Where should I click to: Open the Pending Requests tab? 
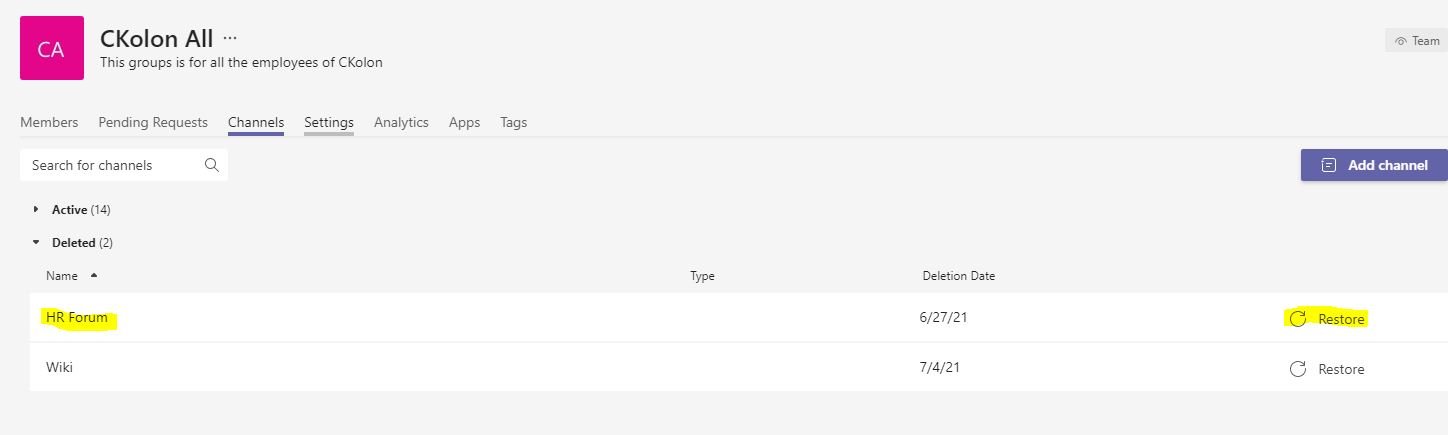153,122
